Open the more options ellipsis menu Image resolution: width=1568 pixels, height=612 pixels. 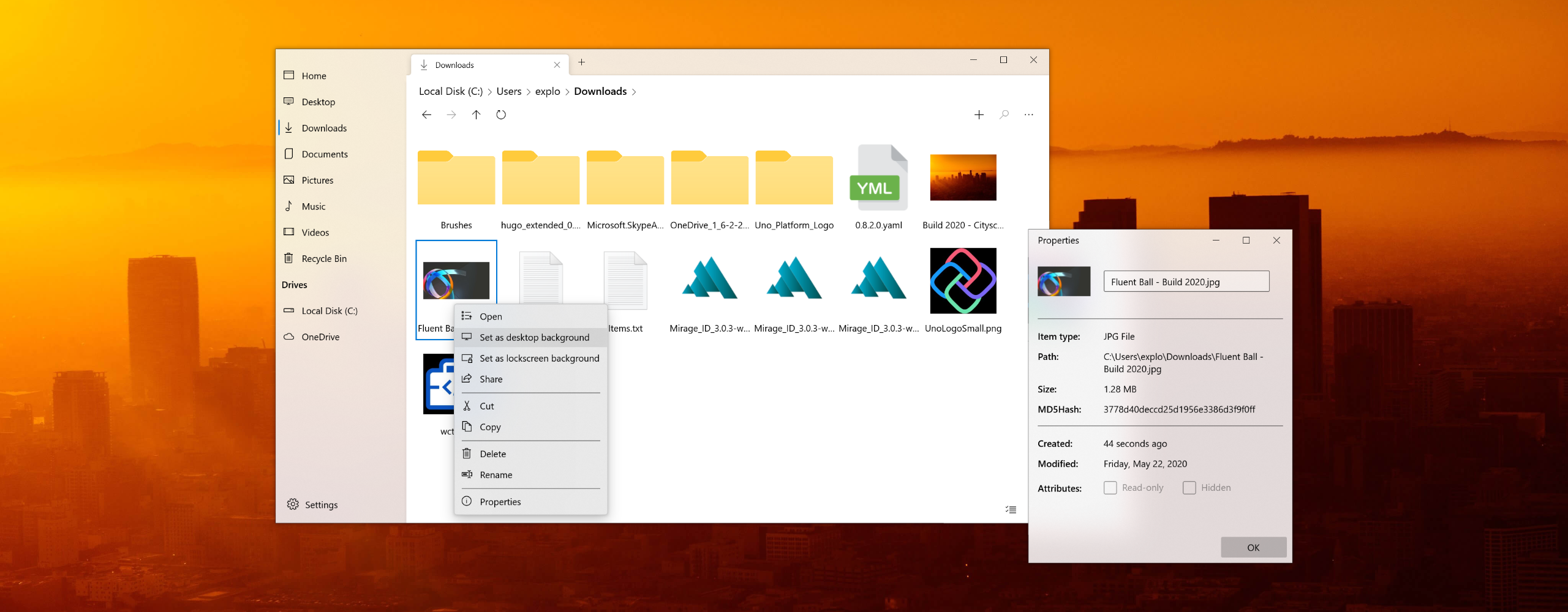1028,114
